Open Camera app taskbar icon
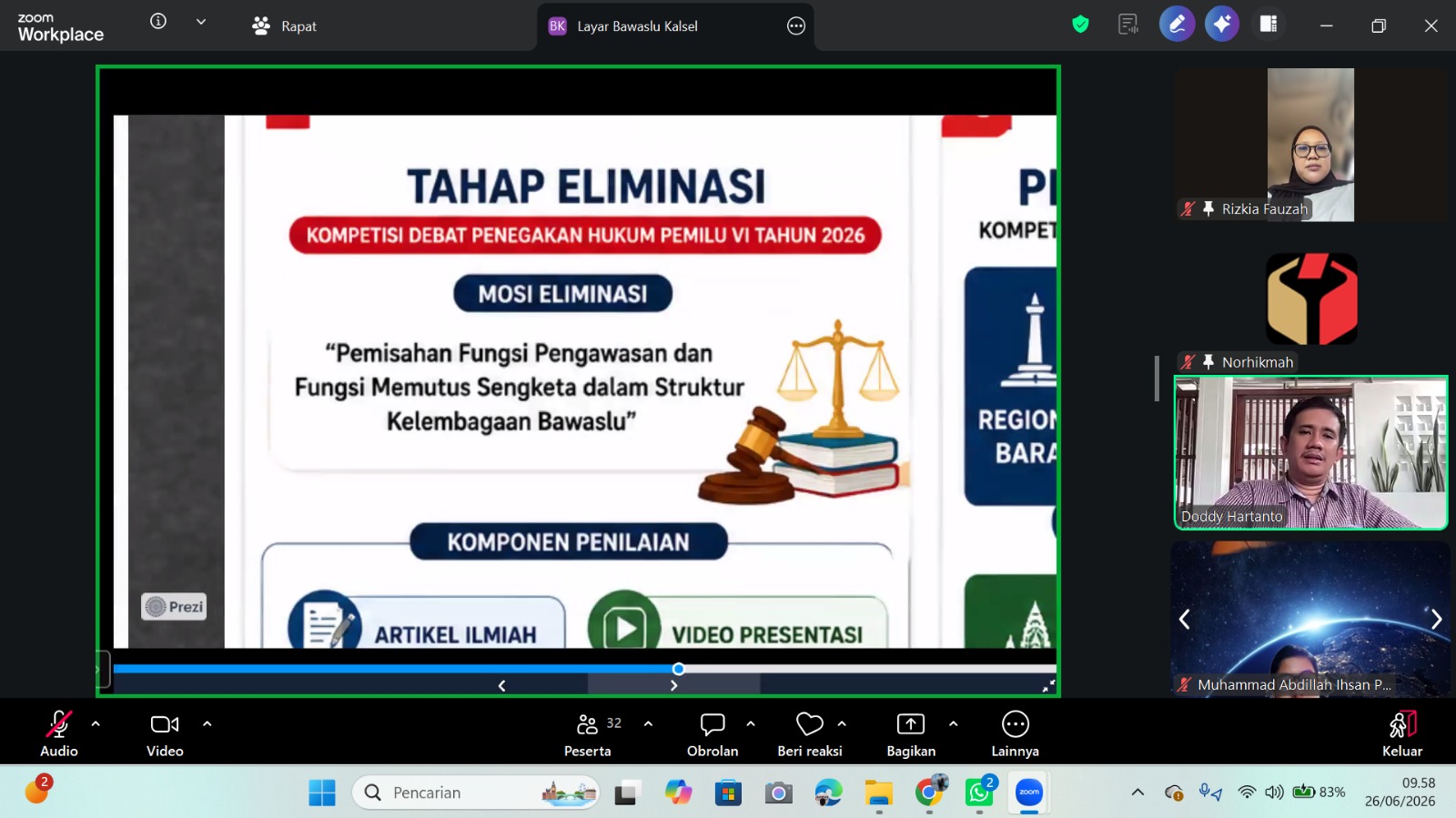The width and height of the screenshot is (1456, 818). 778,793
